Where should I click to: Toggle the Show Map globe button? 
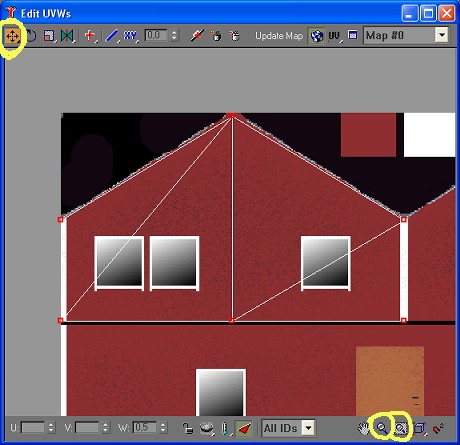click(316, 36)
